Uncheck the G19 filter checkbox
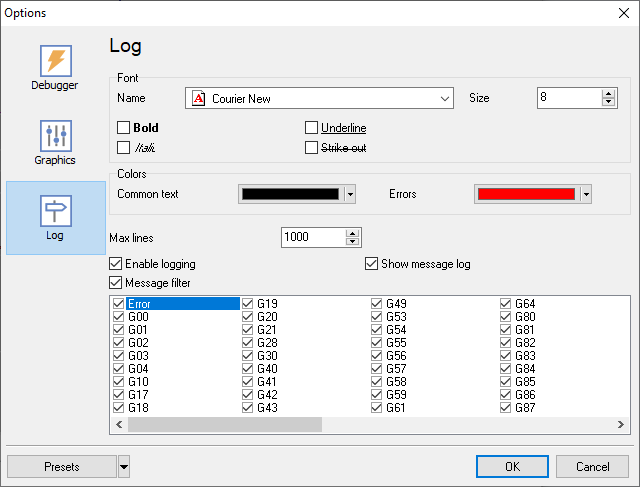The width and height of the screenshot is (640, 487). (x=247, y=304)
